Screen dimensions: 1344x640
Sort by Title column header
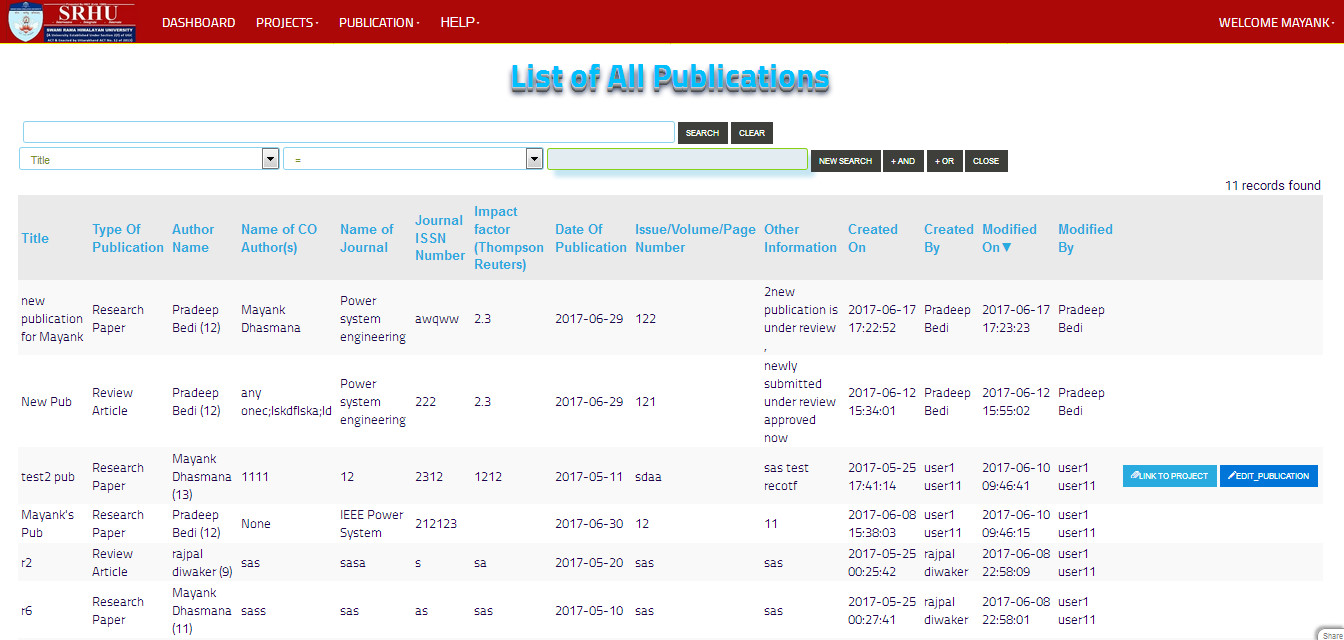point(35,238)
